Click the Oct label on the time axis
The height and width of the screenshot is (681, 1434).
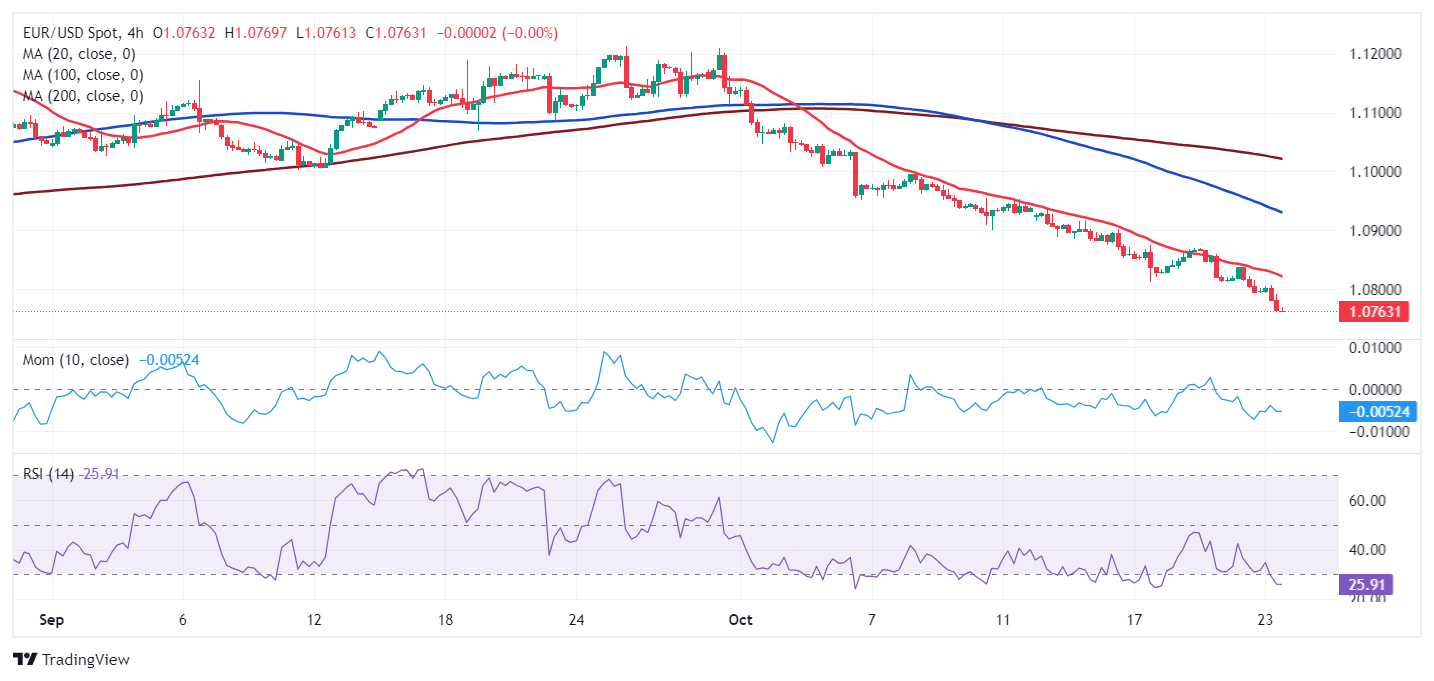[x=740, y=620]
